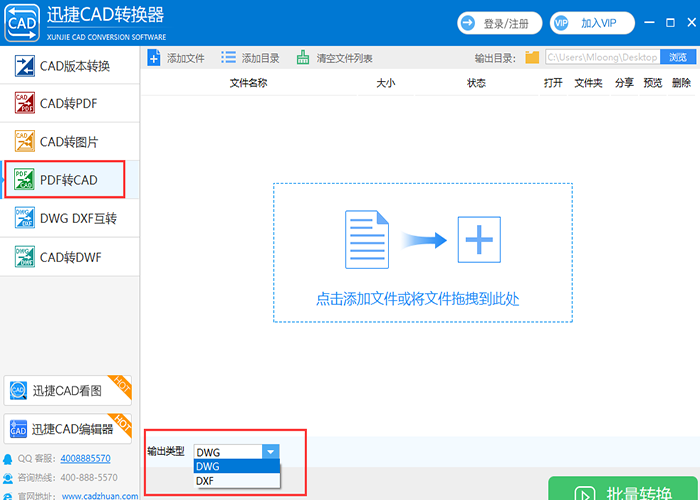Click the hotline headset icon
700x500 pixels.
tap(8, 478)
